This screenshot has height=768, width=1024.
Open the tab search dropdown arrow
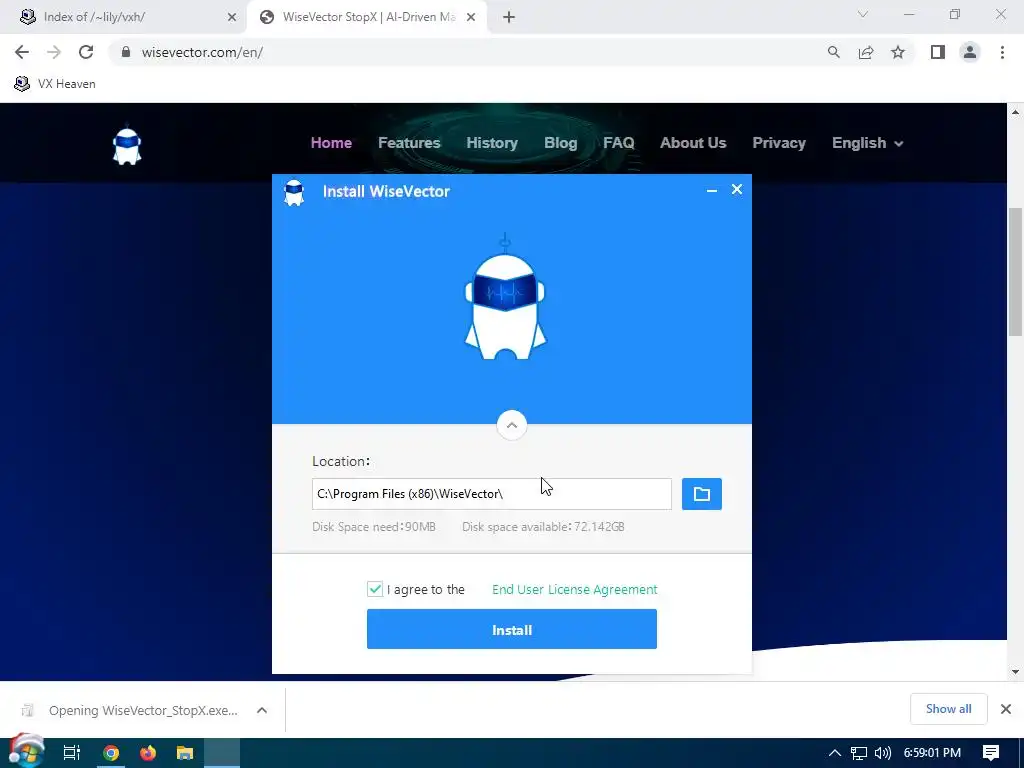(863, 14)
